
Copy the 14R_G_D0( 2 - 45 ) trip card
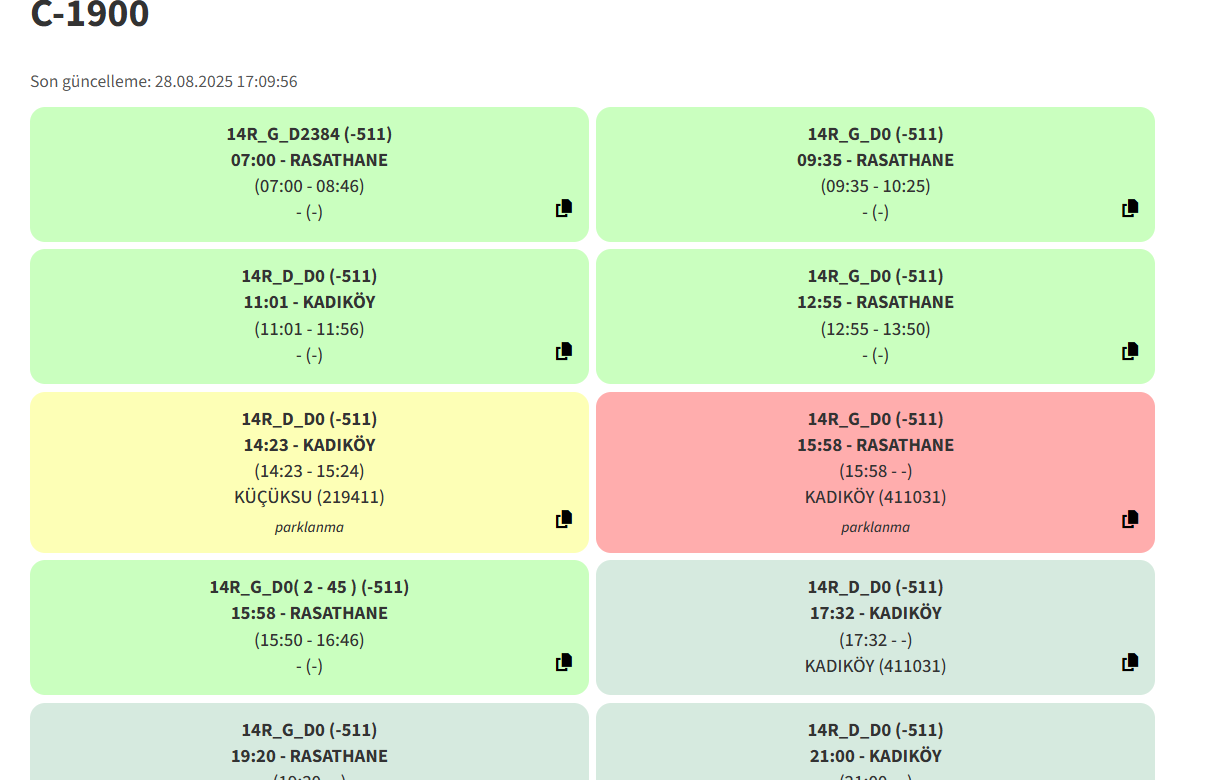pyautogui.click(x=564, y=662)
